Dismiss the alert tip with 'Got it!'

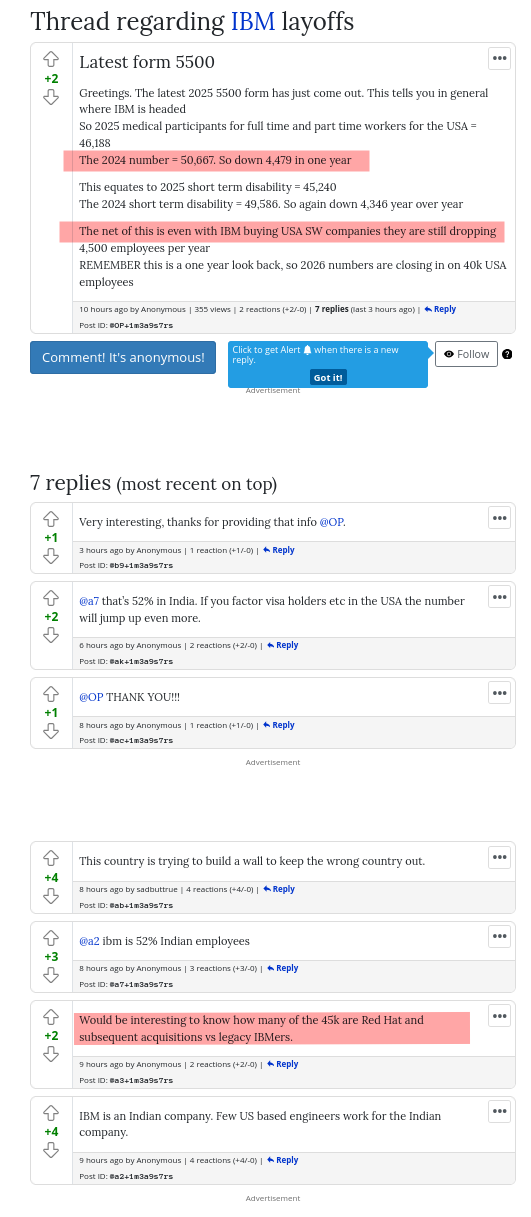click(x=328, y=377)
